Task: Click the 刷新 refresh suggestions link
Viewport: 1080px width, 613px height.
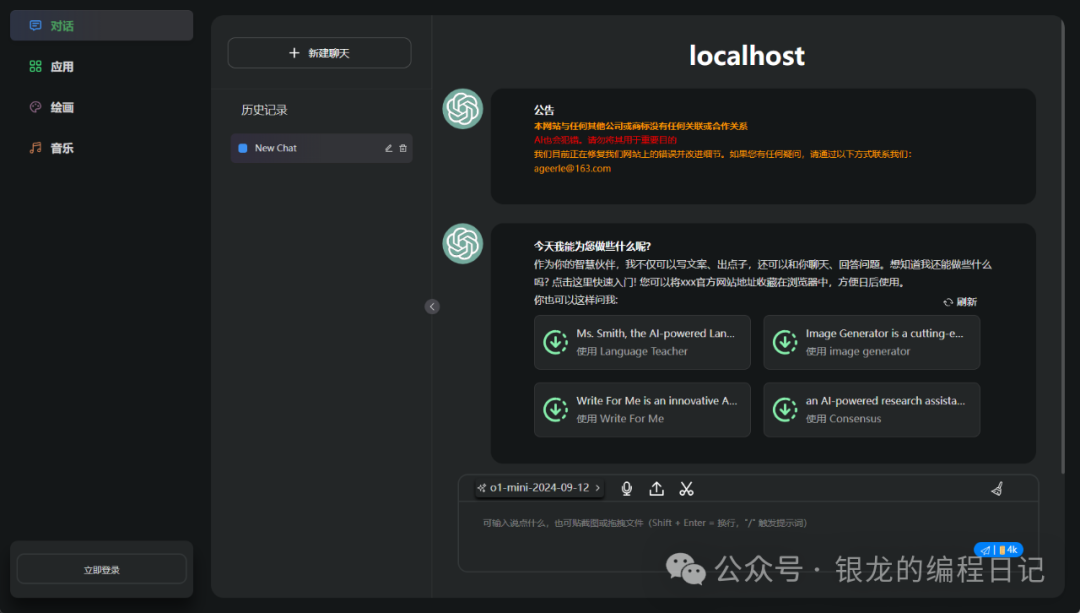Action: 960,302
